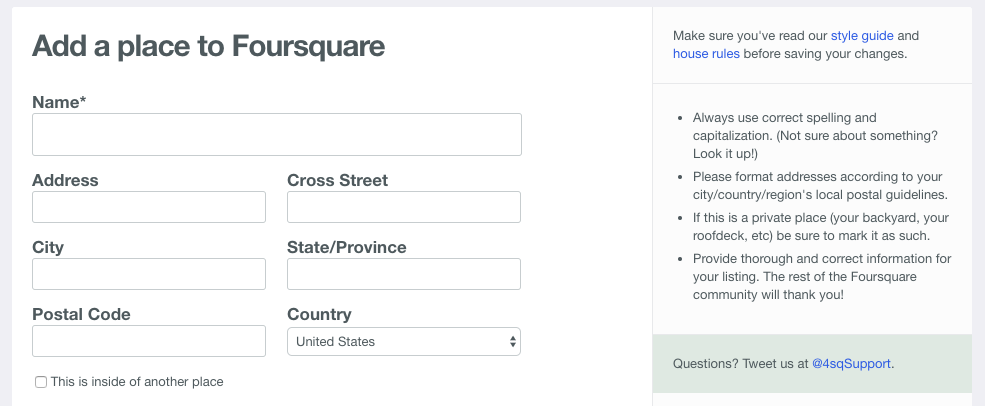Image resolution: width=985 pixels, height=406 pixels.
Task: Click the Name* field label
Action: pos(59,102)
